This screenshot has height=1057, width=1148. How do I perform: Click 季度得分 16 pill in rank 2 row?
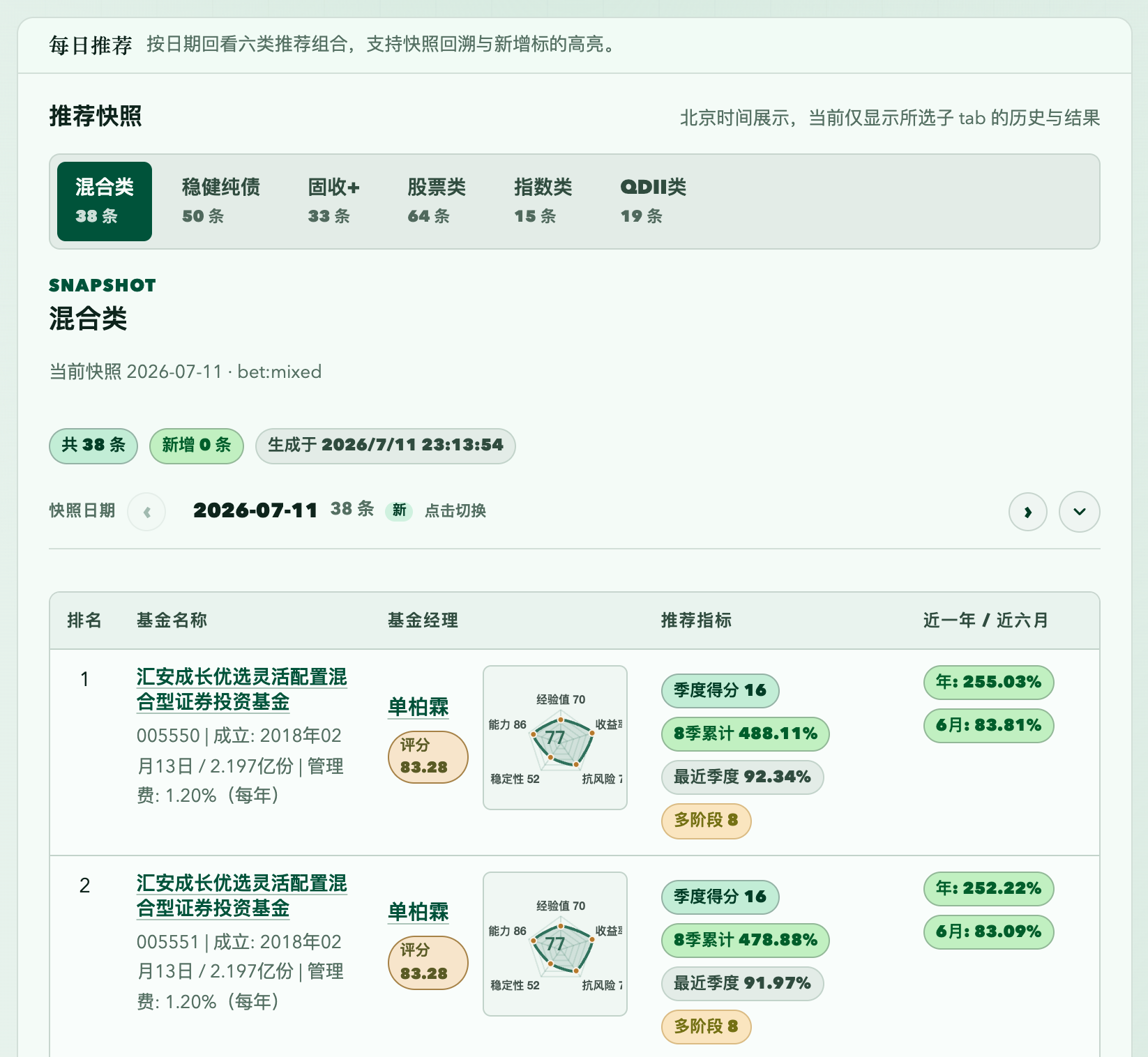coord(720,897)
